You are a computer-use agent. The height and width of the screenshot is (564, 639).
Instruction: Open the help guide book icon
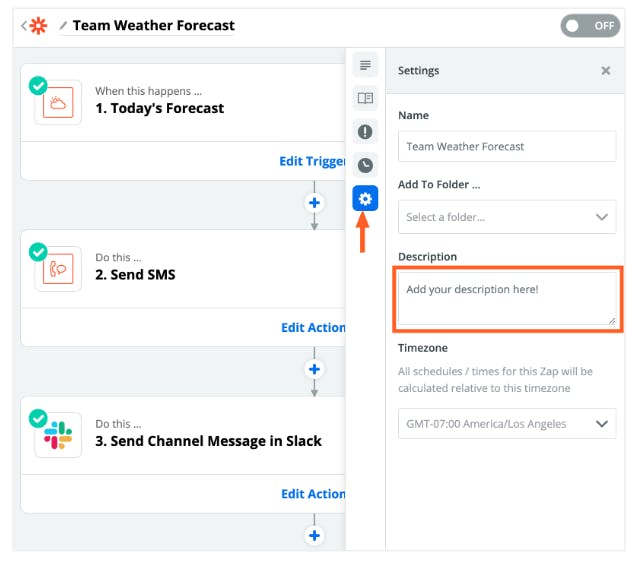[365, 98]
